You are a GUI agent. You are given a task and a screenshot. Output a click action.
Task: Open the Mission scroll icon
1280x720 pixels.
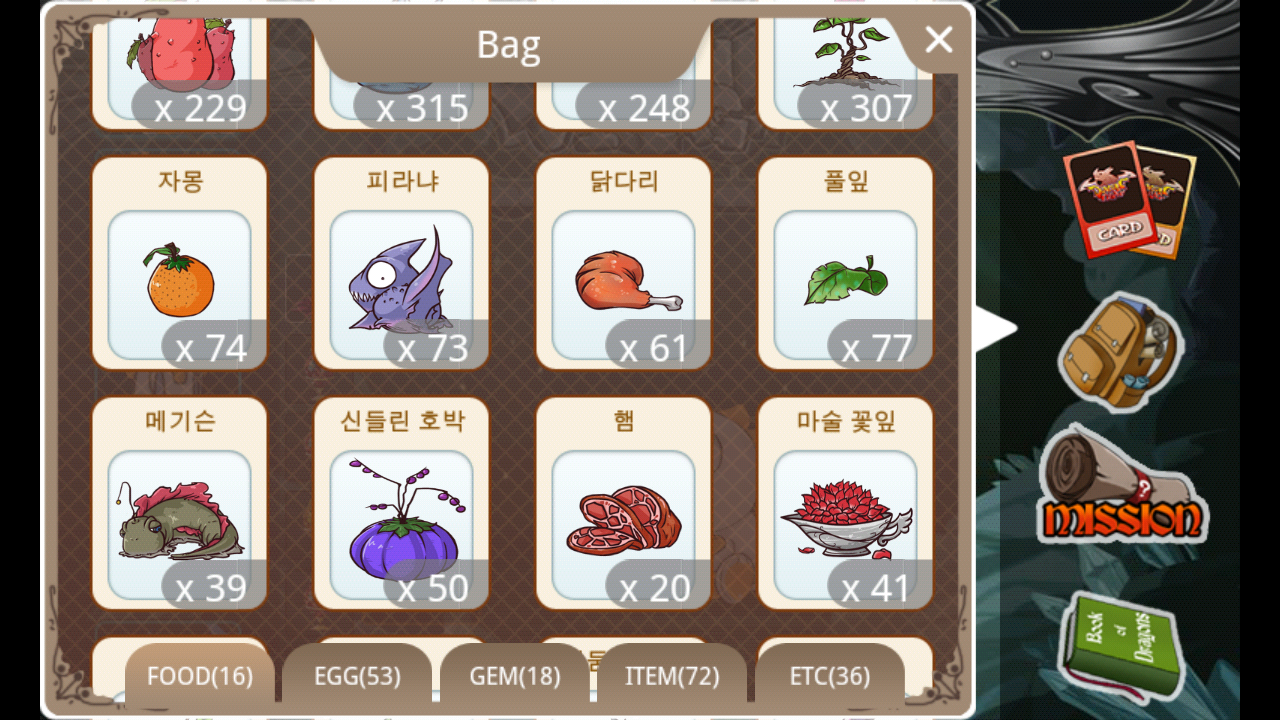point(1122,486)
